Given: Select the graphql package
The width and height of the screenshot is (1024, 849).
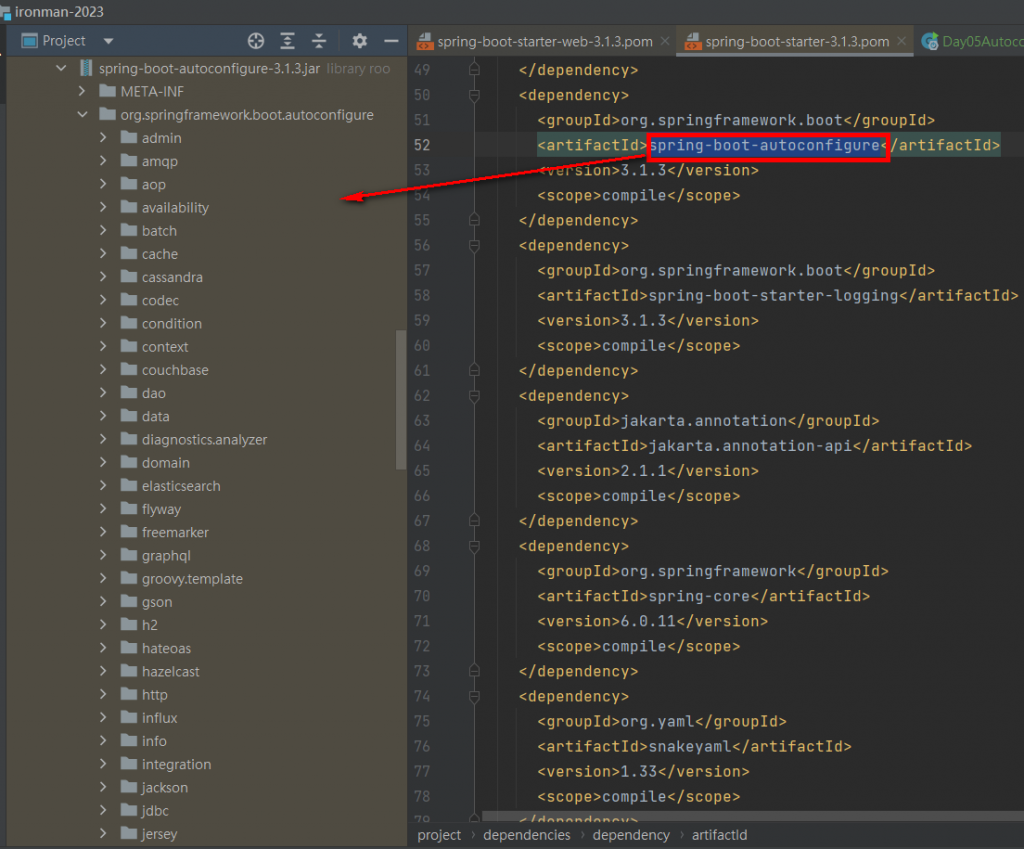Looking at the screenshot, I should pos(167,556).
